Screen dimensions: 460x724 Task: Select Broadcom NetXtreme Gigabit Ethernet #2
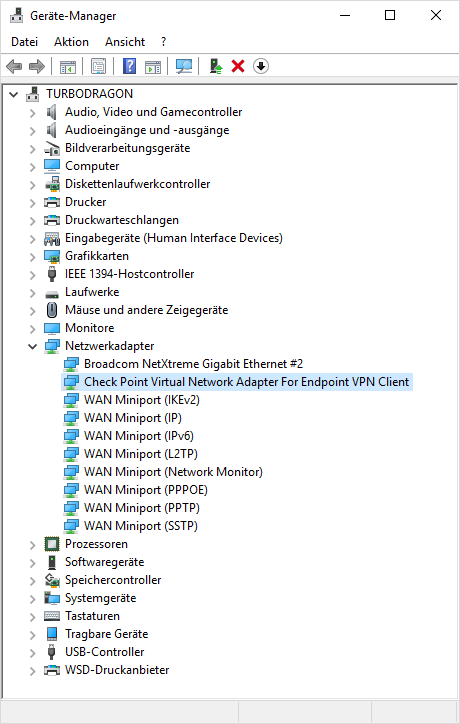(193, 364)
